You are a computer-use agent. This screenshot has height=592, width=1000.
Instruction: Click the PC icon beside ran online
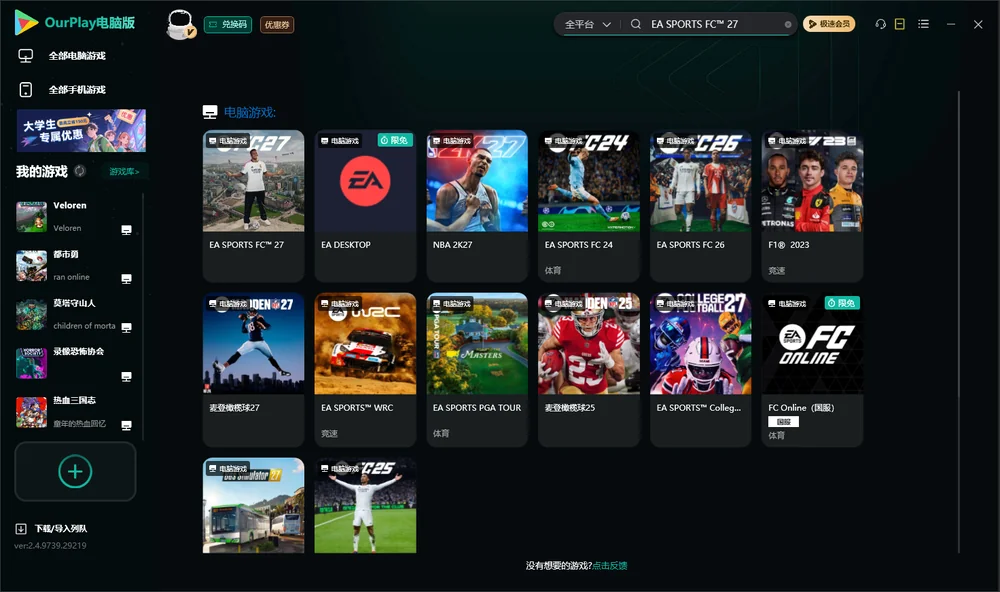click(x=126, y=279)
